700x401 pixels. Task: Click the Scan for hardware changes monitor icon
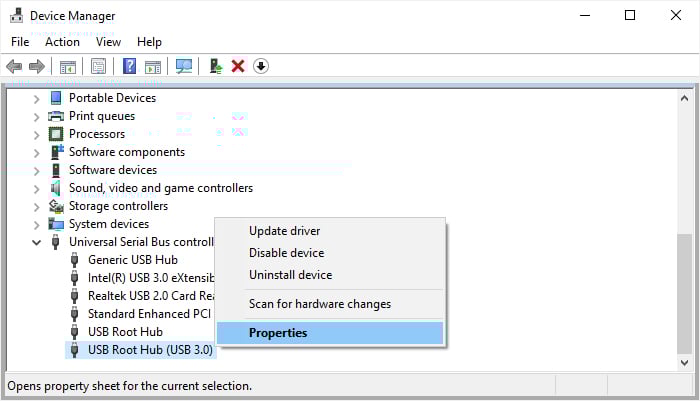coord(183,67)
